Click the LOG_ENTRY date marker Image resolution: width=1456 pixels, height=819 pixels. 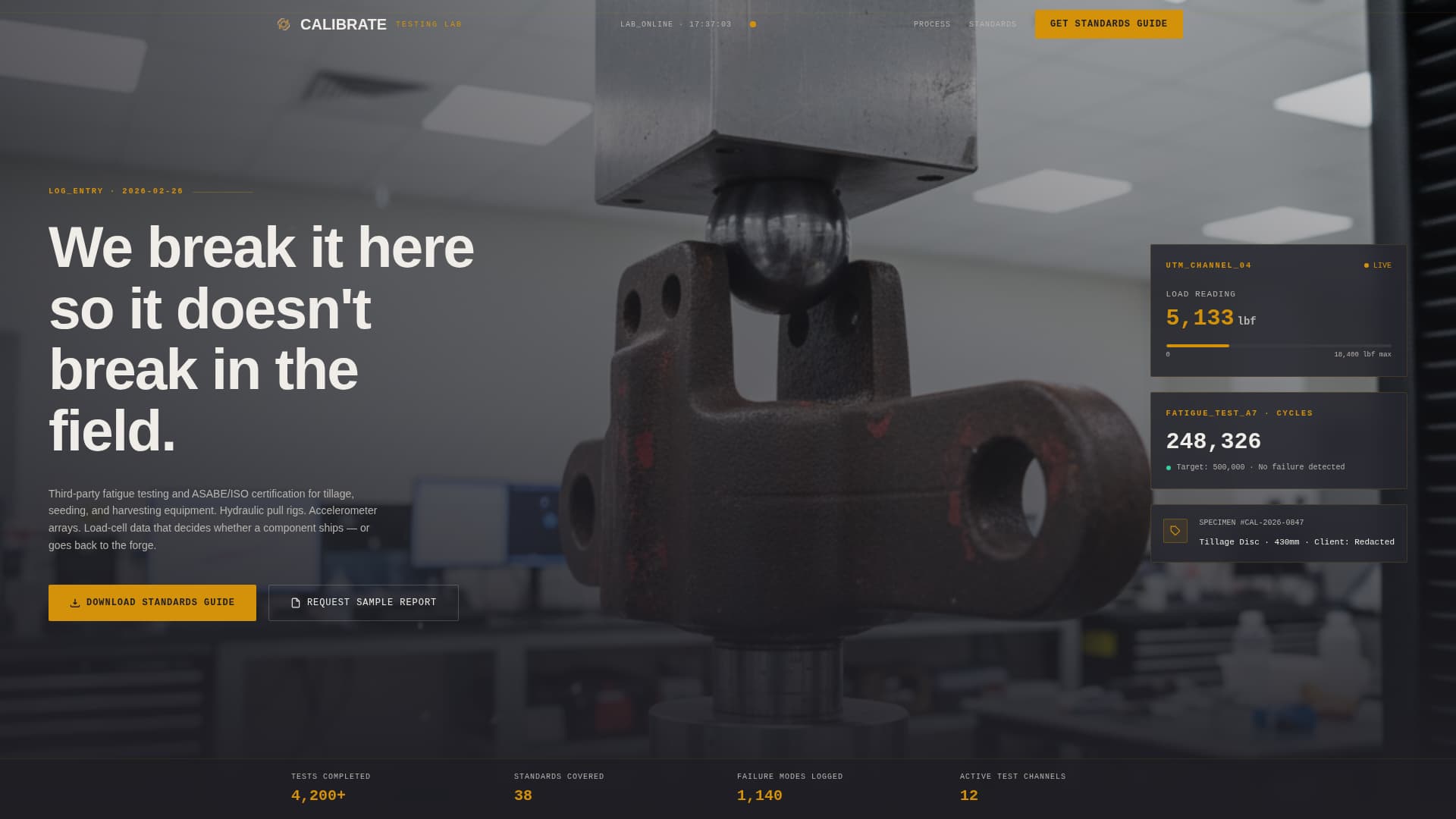(x=115, y=191)
